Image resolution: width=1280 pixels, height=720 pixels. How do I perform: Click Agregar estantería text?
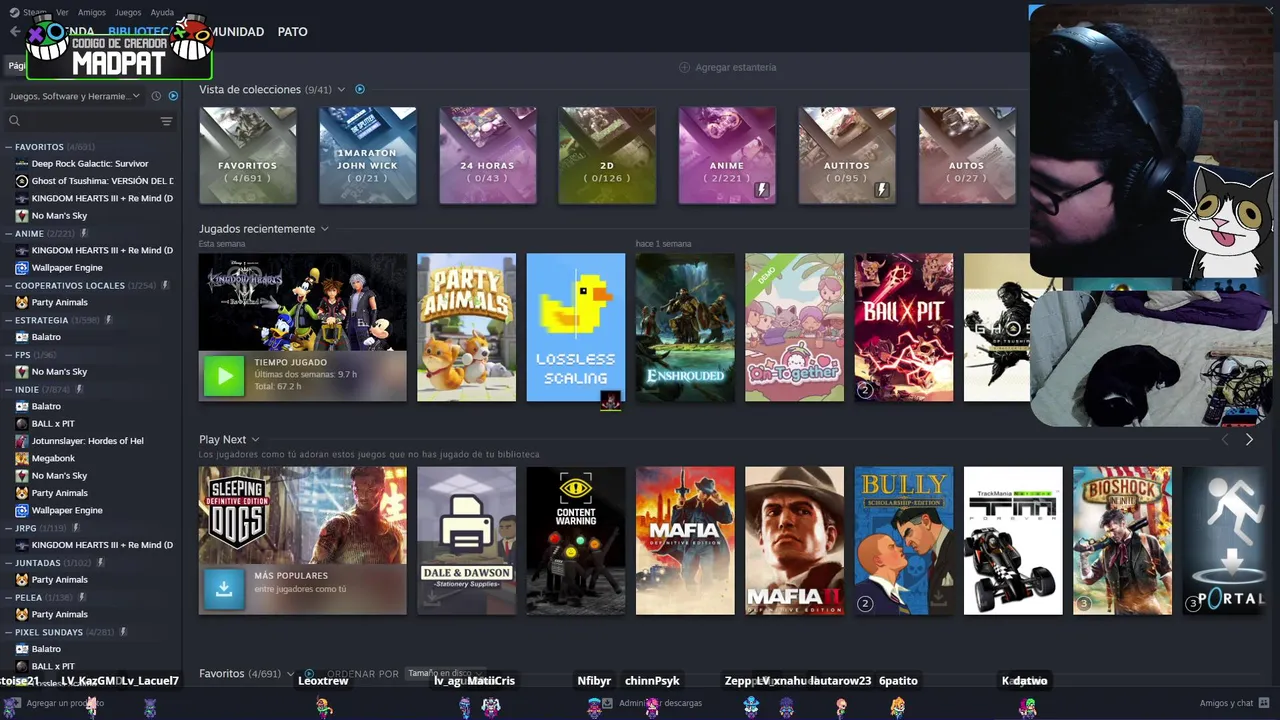tap(736, 67)
